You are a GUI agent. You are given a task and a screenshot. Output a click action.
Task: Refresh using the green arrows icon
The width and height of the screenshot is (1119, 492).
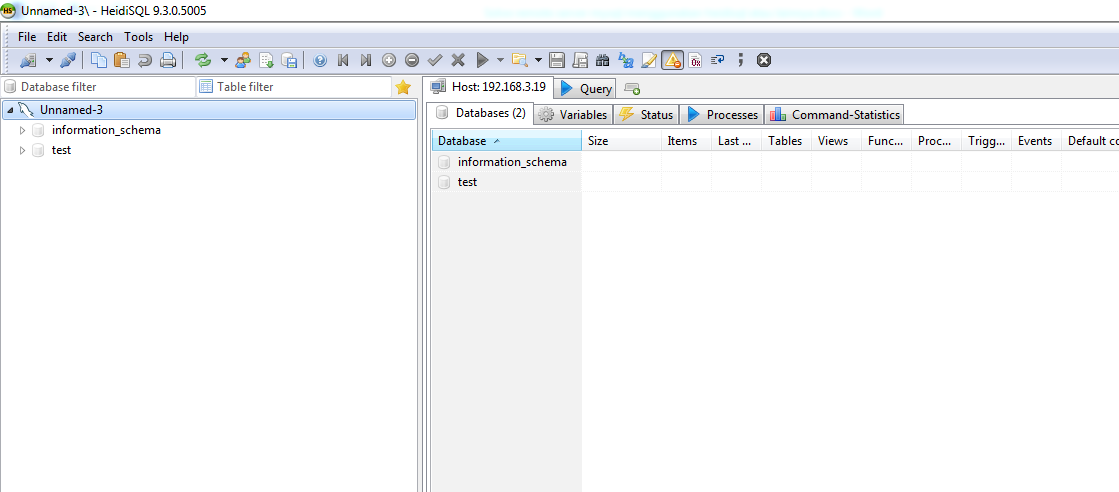tap(203, 61)
